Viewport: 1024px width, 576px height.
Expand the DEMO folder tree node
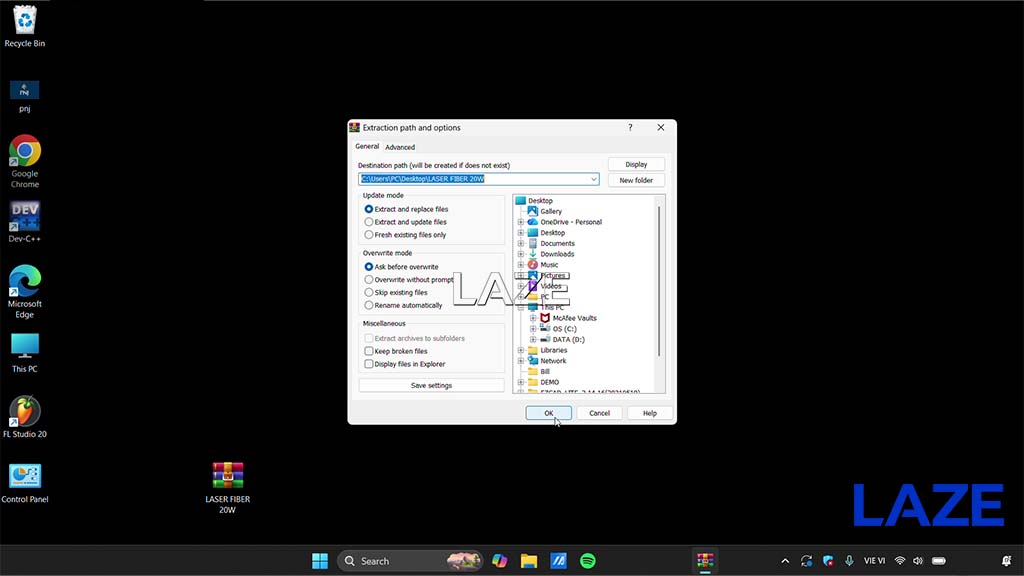pos(521,382)
